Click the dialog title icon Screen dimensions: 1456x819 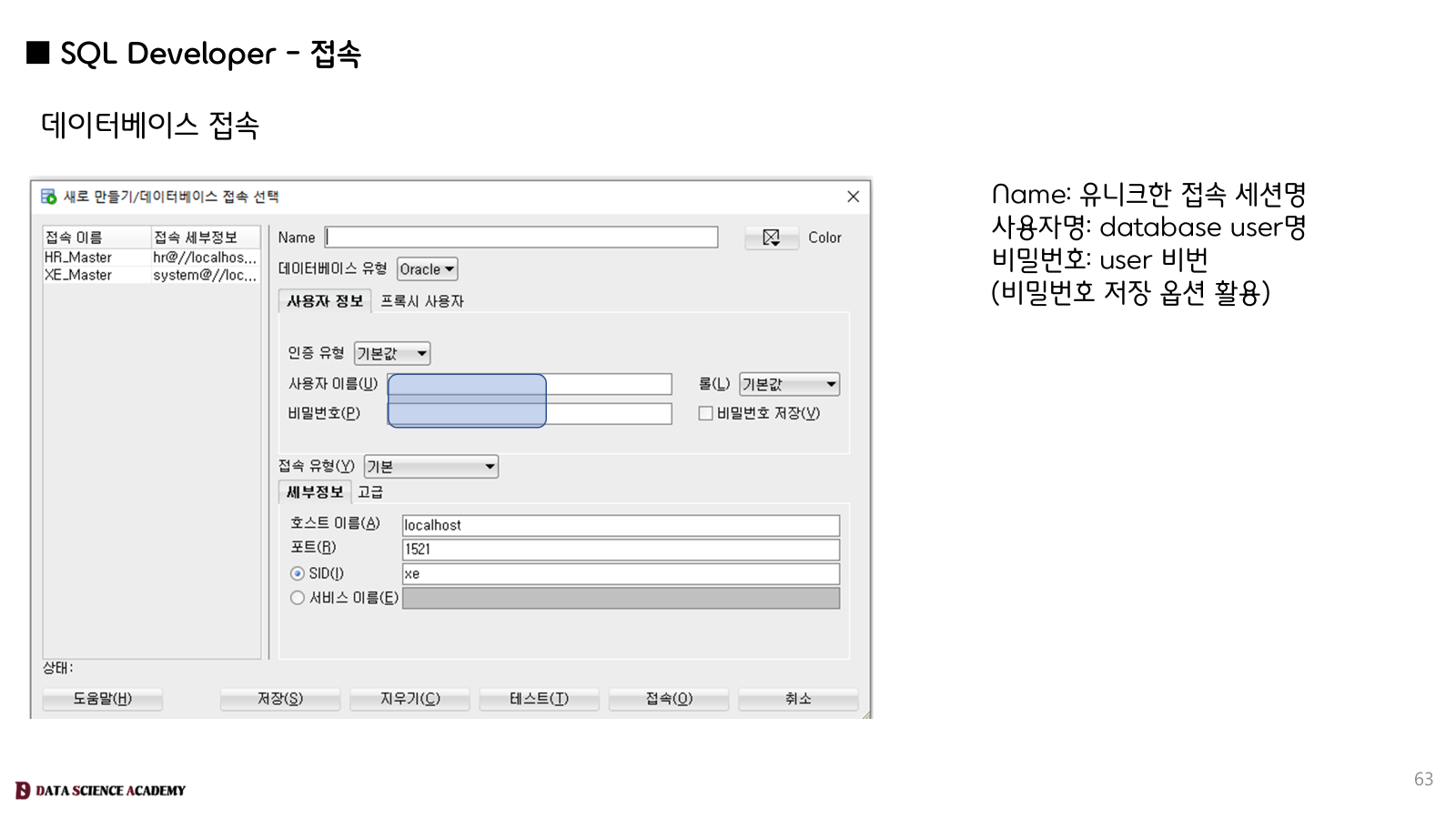[48, 197]
